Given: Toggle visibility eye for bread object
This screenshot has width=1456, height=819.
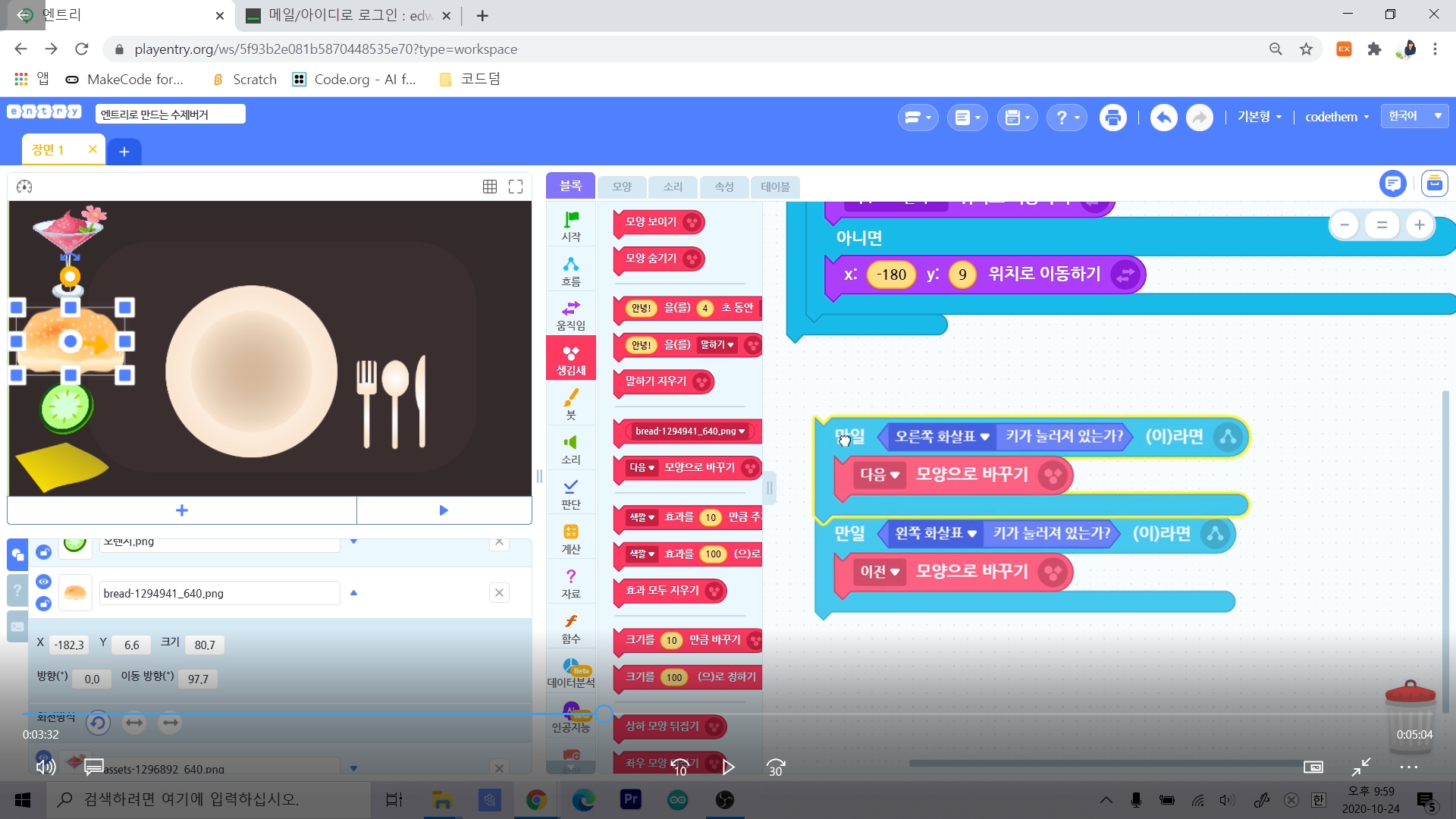Looking at the screenshot, I should click(x=43, y=582).
